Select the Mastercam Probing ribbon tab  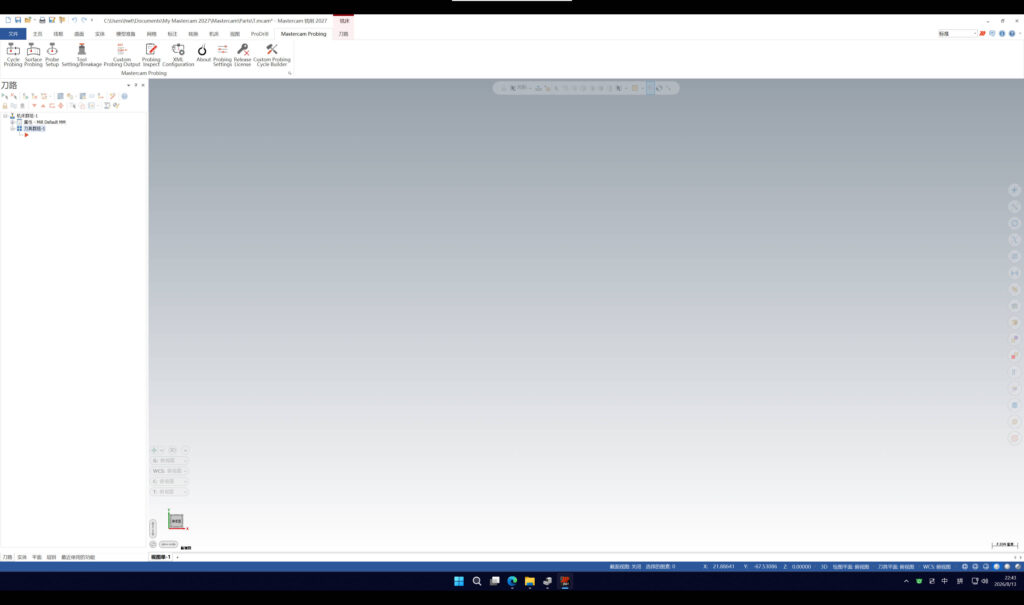pyautogui.click(x=304, y=34)
